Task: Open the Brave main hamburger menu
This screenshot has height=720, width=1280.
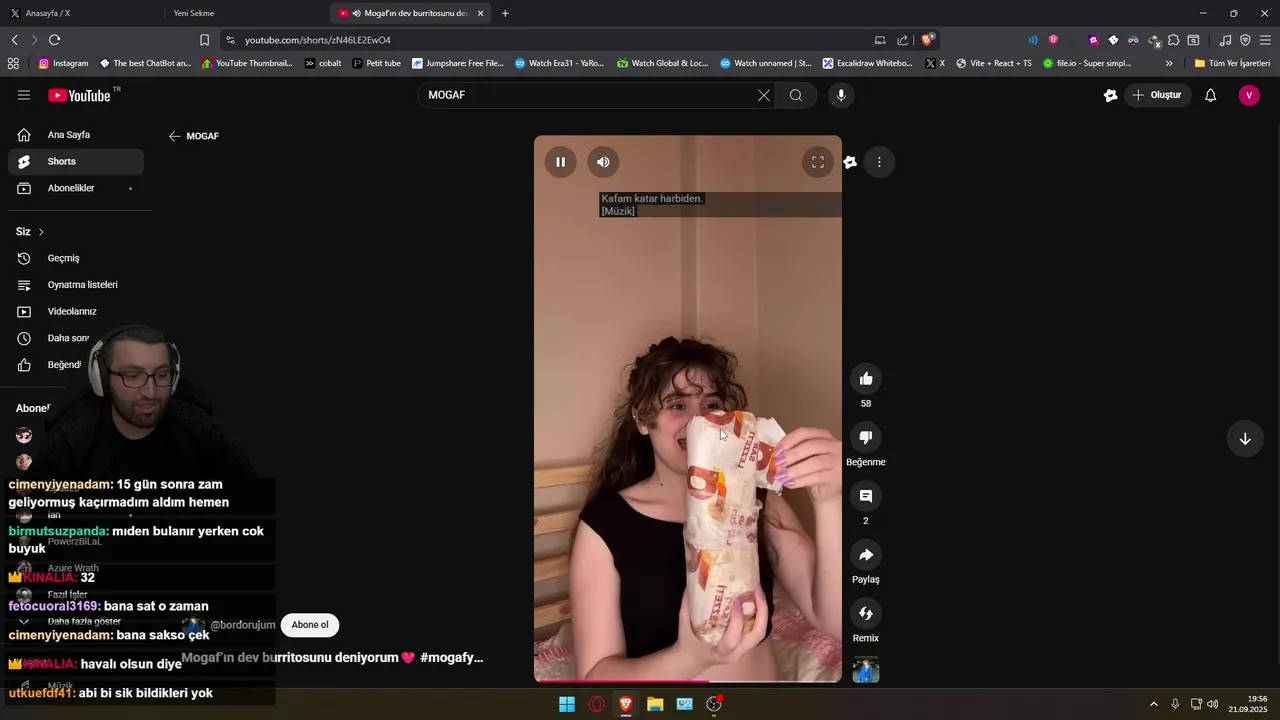Action: 1265,40
